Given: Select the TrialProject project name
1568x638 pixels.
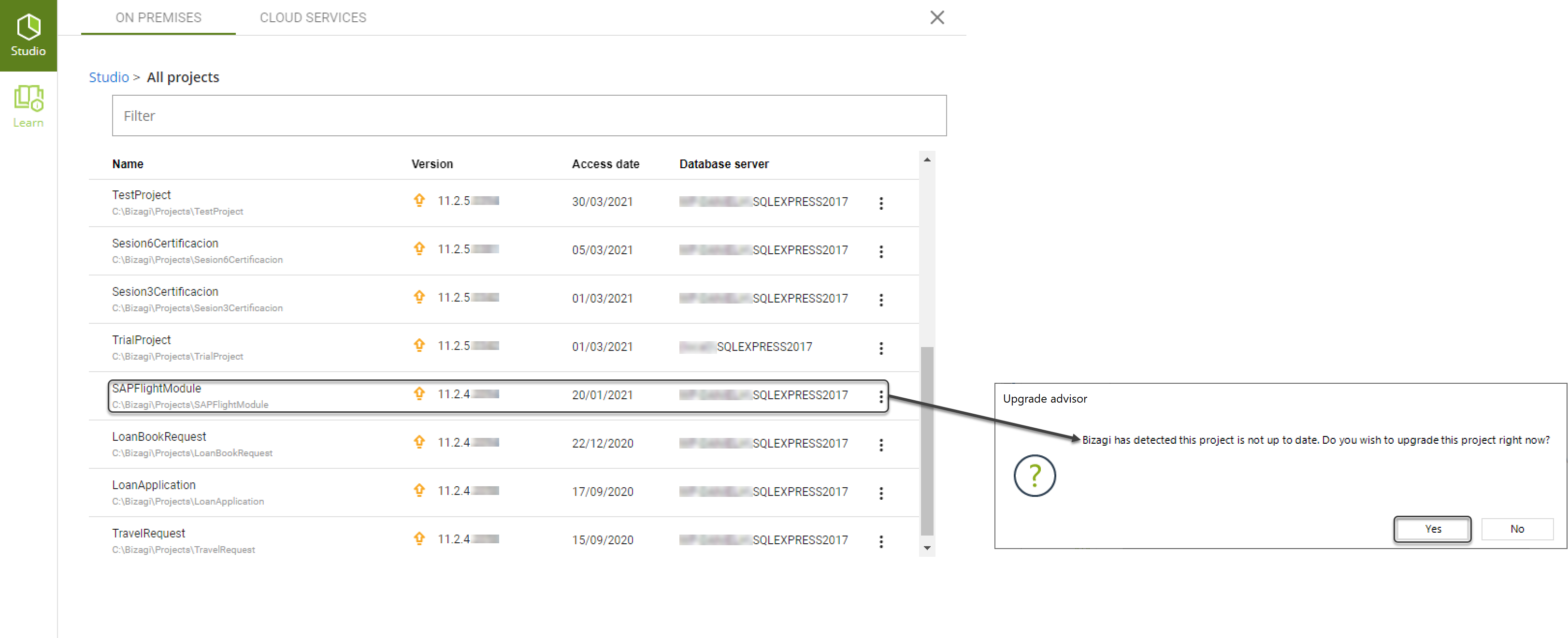Looking at the screenshot, I should 141,340.
